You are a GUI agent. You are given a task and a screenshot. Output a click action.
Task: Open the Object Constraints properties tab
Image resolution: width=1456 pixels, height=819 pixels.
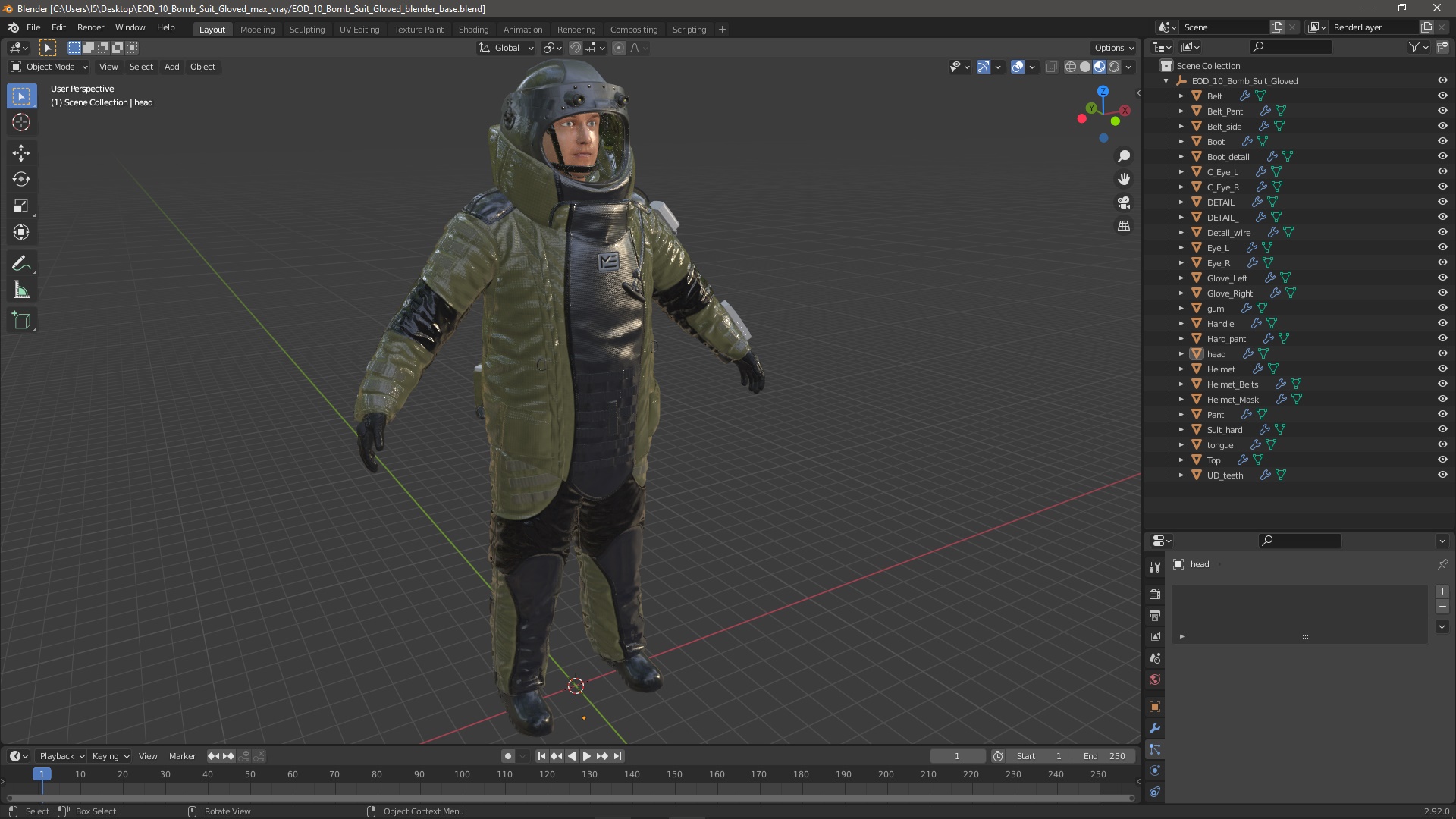point(1155,792)
